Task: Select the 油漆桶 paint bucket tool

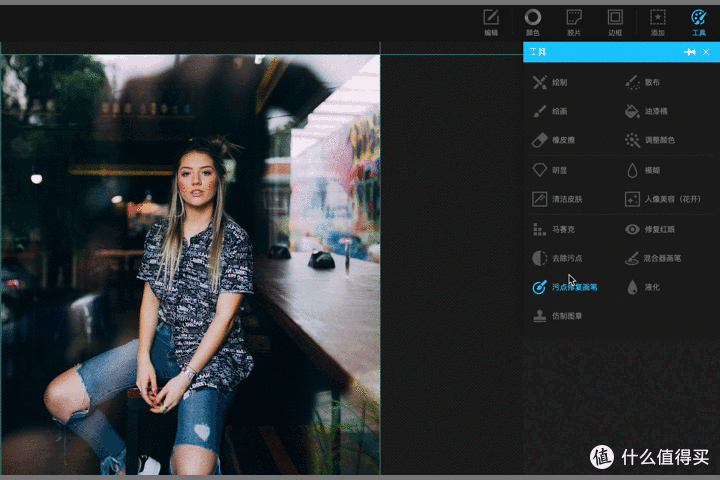Action: coord(646,111)
